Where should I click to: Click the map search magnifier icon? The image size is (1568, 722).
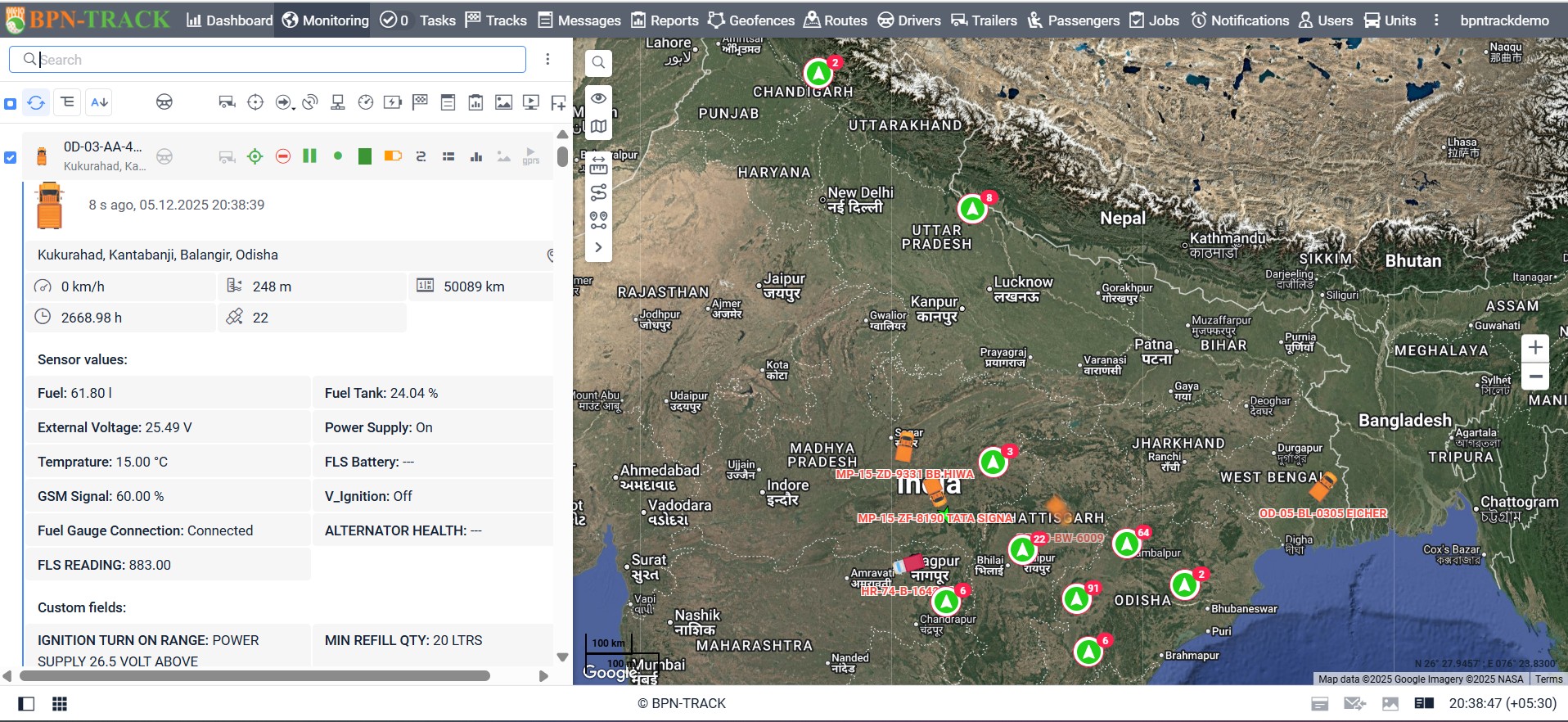(x=598, y=62)
